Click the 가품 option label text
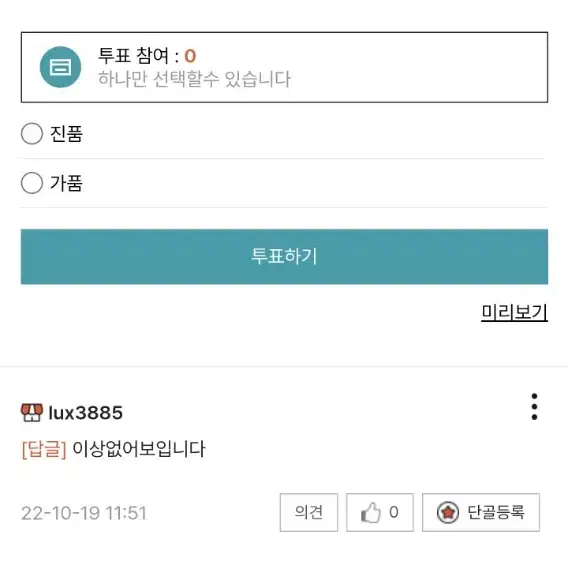This screenshot has width=568, height=568. tap(66, 183)
